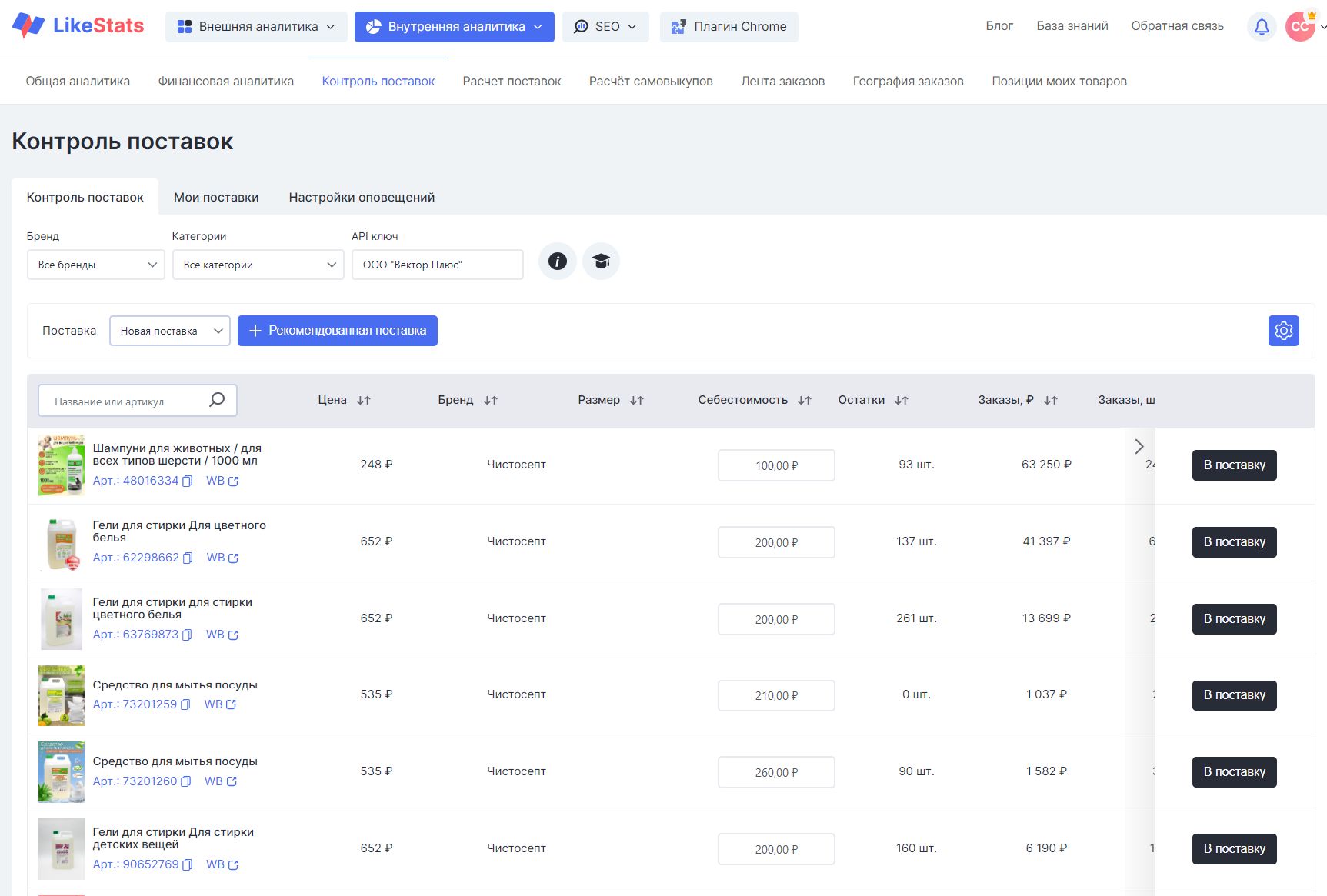Sort table by Остатки column
Screen dimensions: 1327x896
click(902, 401)
